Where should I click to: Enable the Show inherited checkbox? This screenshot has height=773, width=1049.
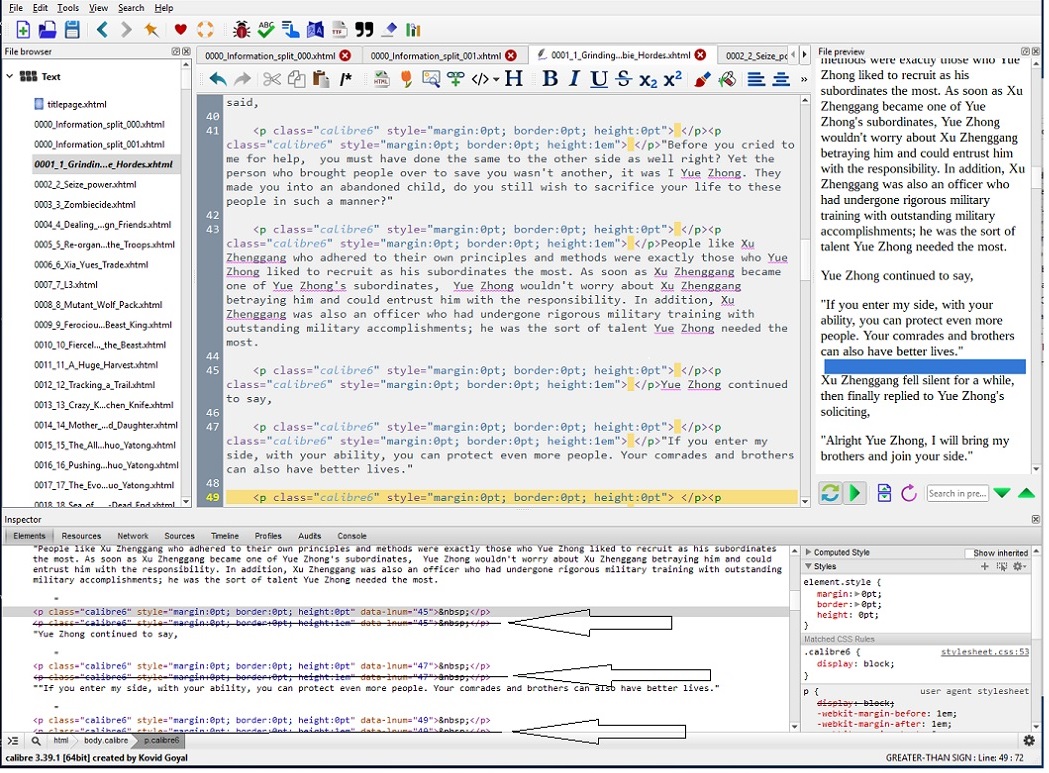click(x=969, y=553)
